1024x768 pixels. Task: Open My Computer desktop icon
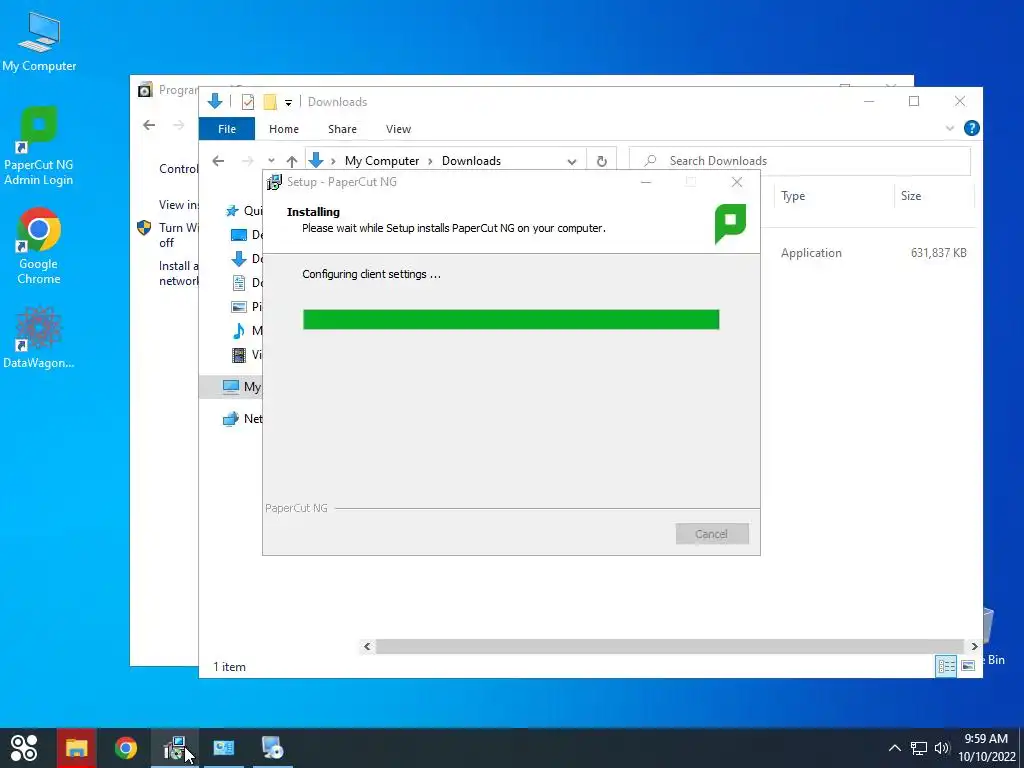click(39, 41)
